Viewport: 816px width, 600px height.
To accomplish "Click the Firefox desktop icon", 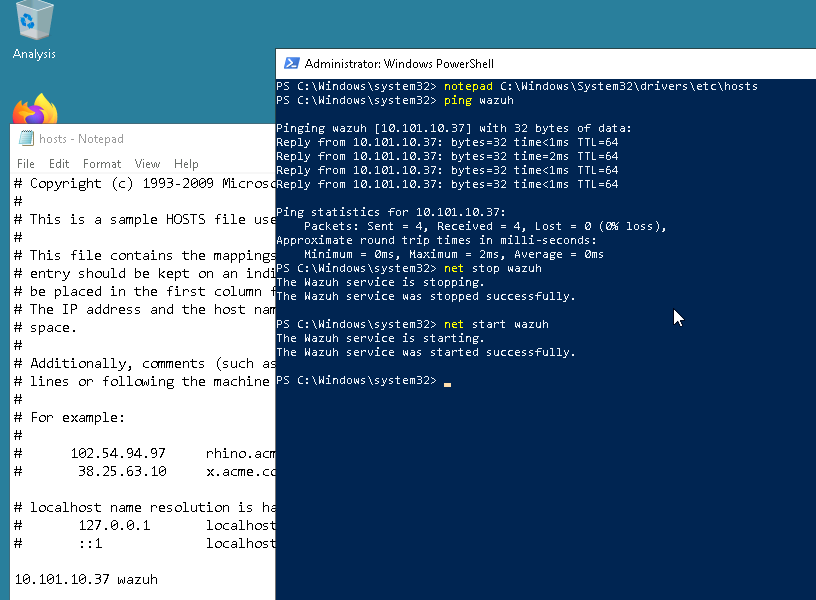I will (x=35, y=109).
